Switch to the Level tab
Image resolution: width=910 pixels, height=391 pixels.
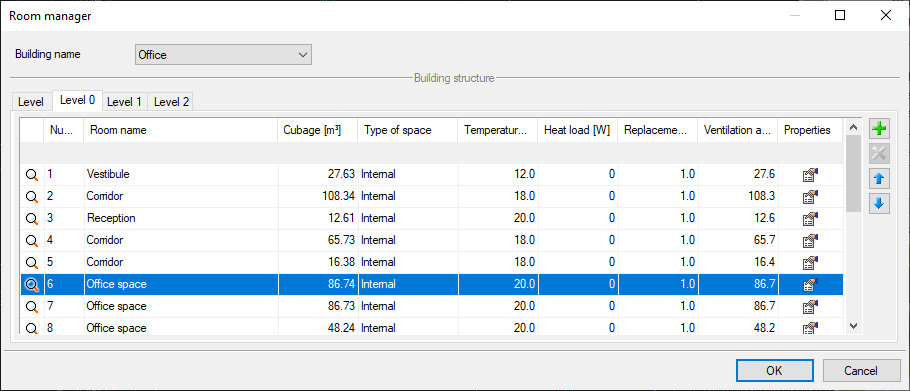coord(31,102)
